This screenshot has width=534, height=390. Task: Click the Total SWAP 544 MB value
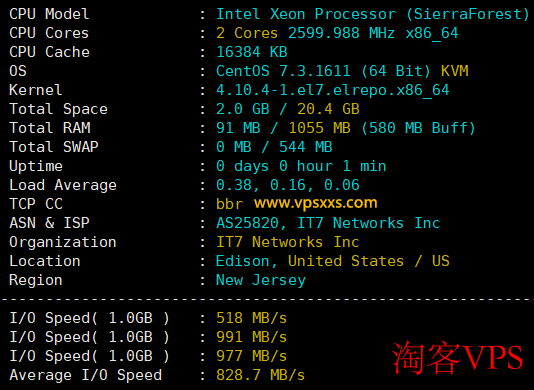(306, 147)
